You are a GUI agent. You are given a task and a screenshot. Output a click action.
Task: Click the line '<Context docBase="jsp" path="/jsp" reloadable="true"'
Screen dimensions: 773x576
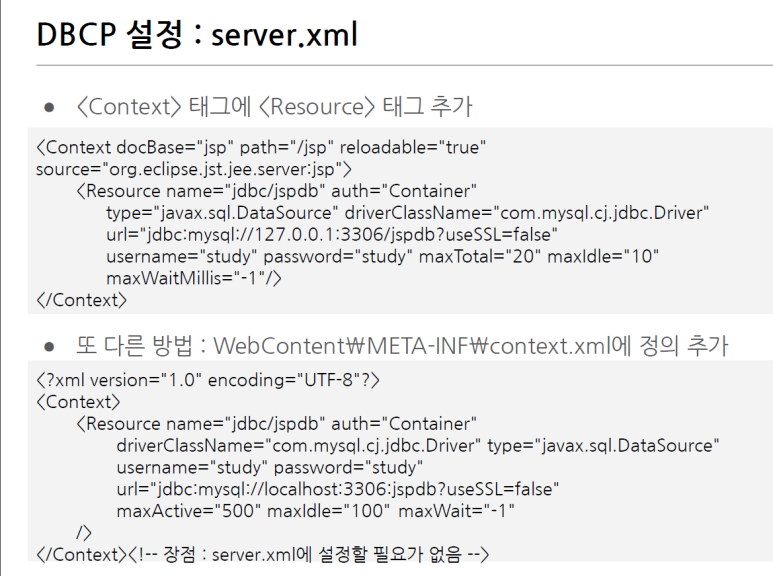261,147
